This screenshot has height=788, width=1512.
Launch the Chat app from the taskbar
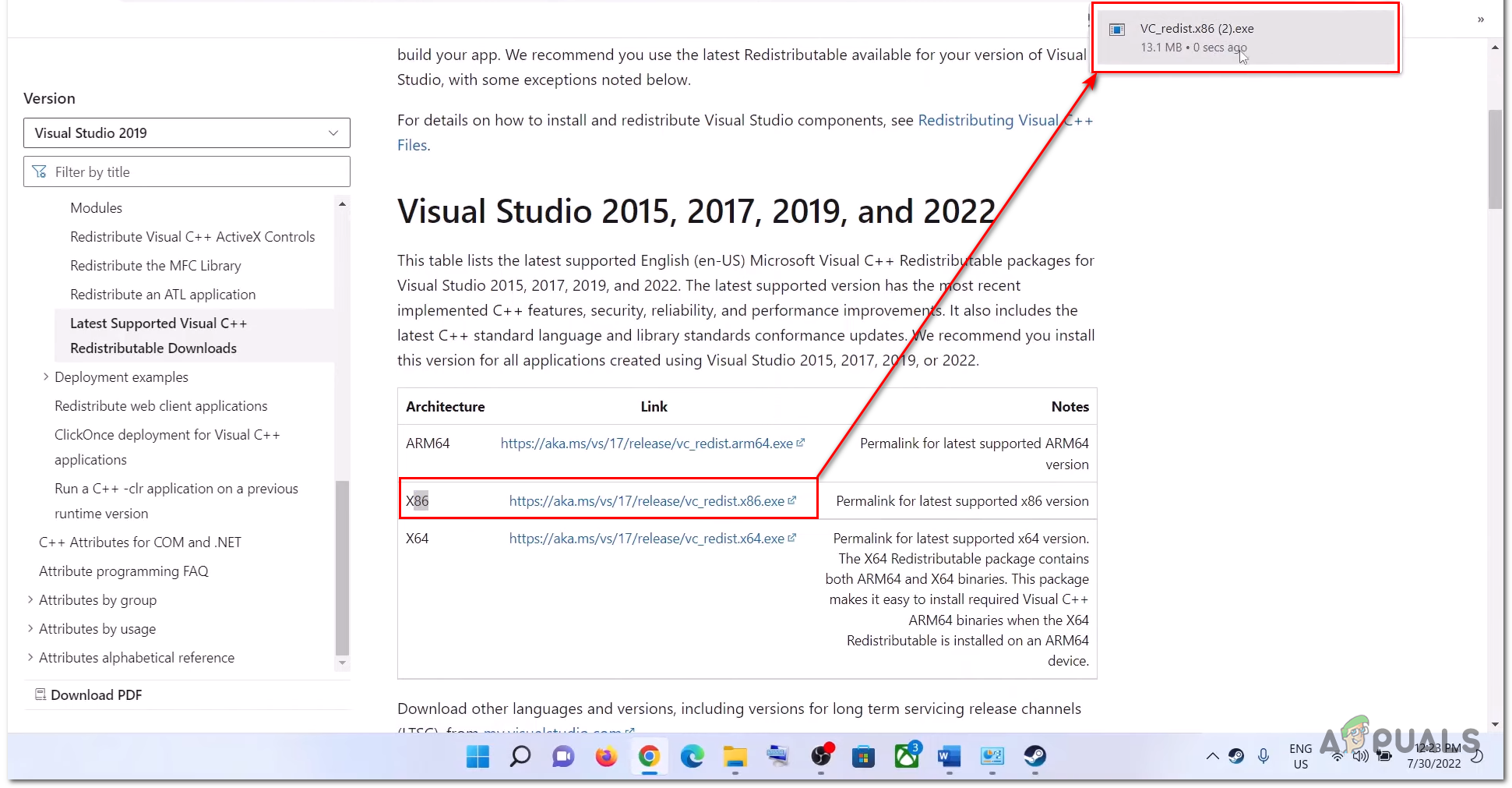[563, 756]
